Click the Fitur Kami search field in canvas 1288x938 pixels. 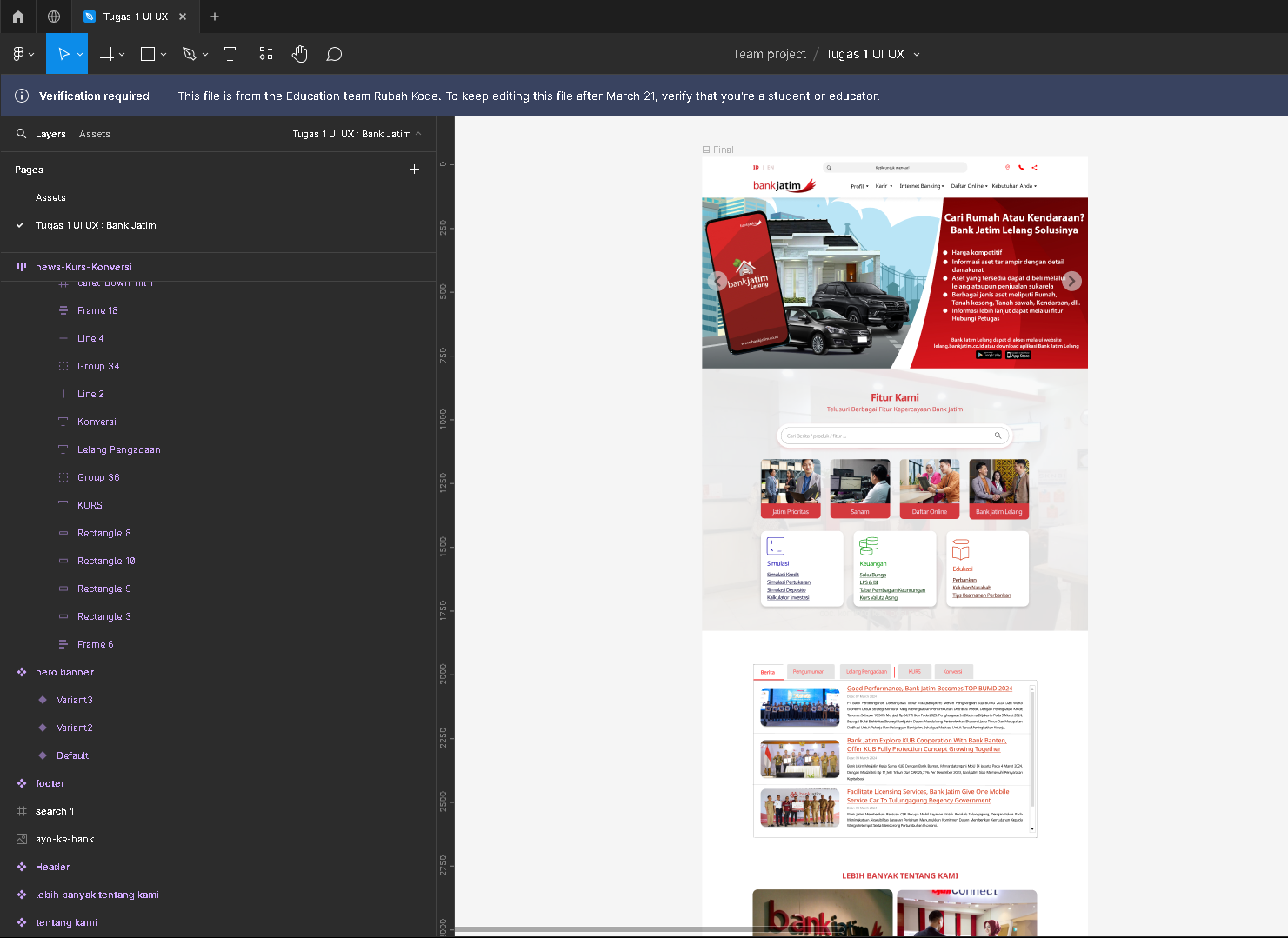894,436
